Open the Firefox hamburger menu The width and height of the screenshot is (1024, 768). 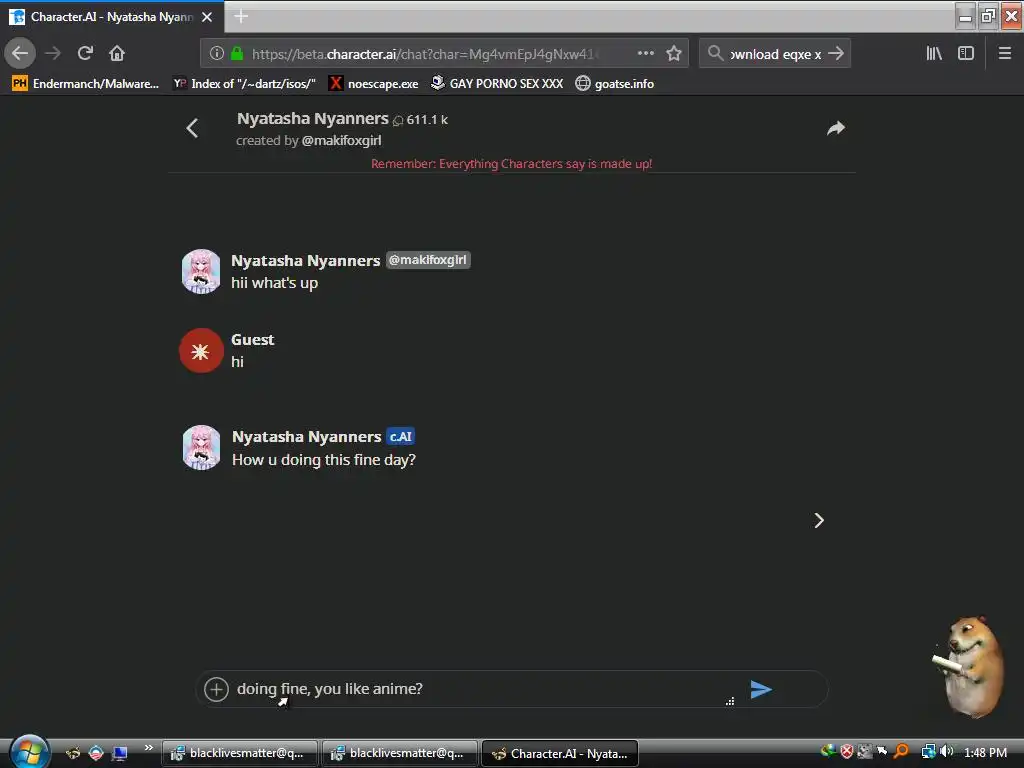[x=1005, y=54]
